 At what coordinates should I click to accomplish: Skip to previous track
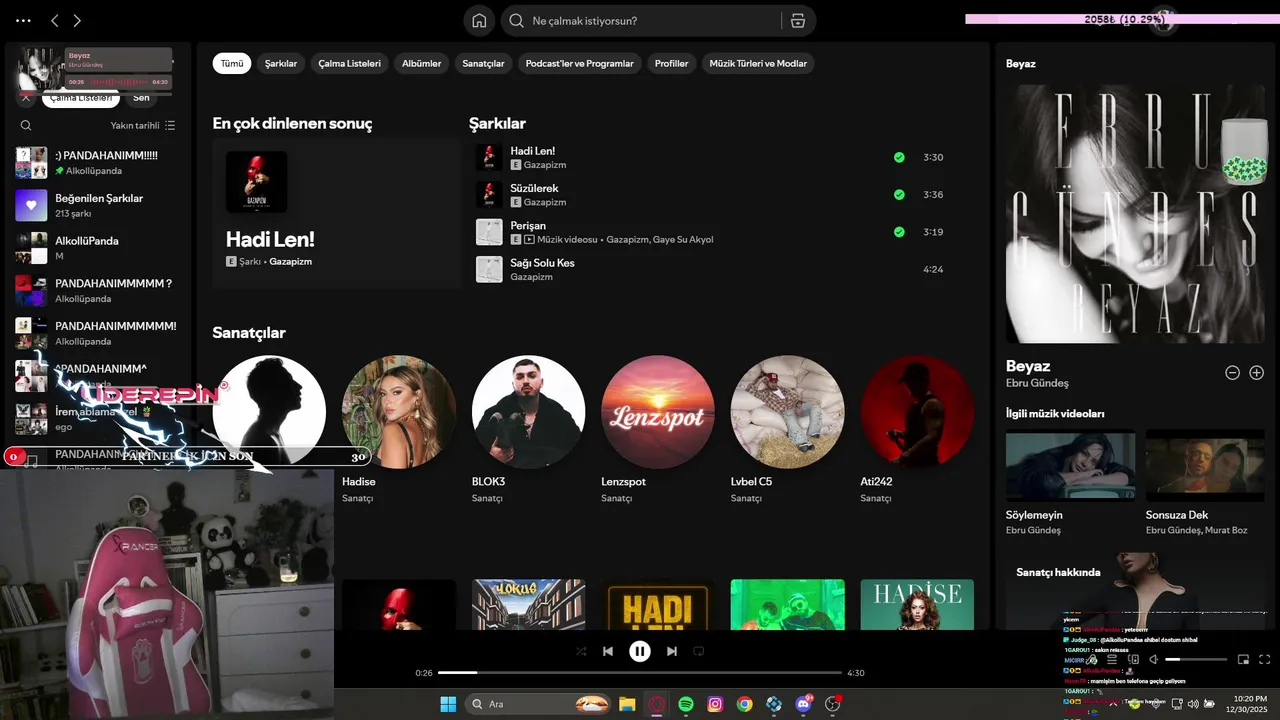pos(608,651)
